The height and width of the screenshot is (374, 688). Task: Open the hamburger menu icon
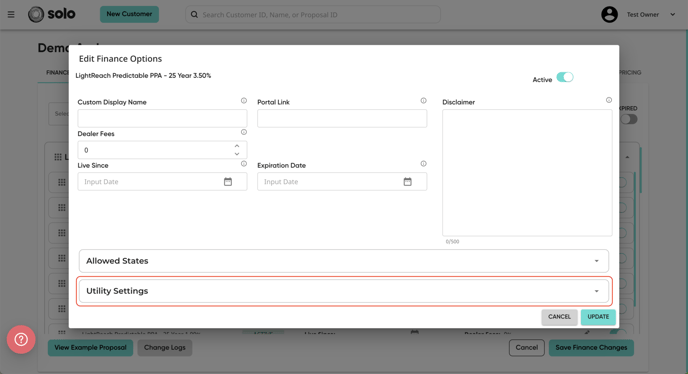pos(11,14)
